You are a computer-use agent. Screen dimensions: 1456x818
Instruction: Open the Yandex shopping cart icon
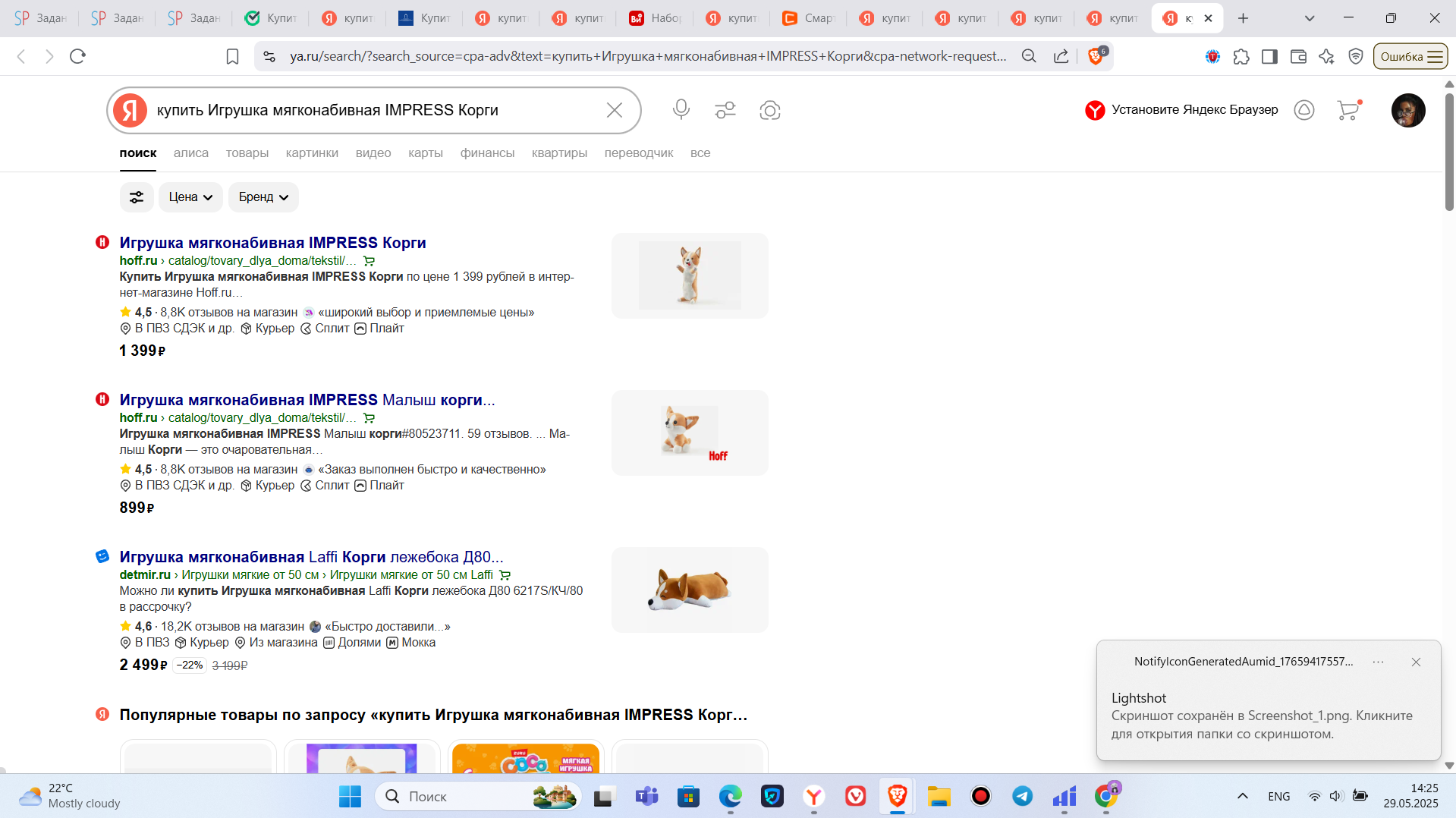[1348, 110]
